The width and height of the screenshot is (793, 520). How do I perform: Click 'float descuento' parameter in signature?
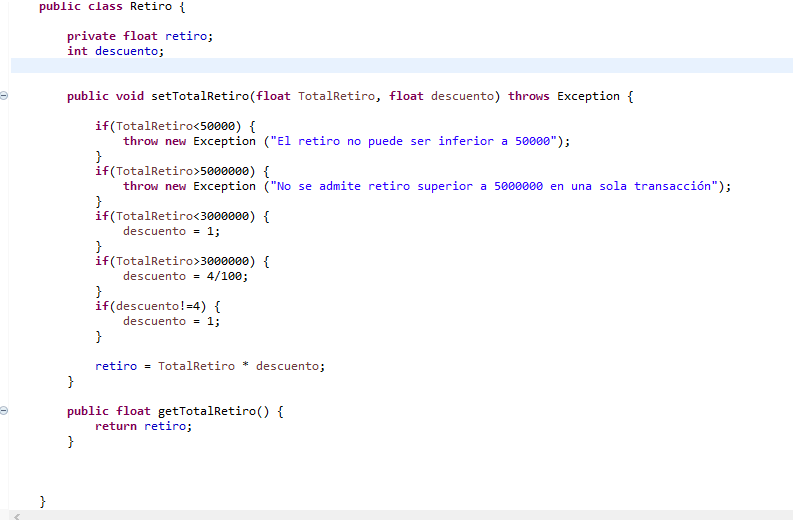441,96
